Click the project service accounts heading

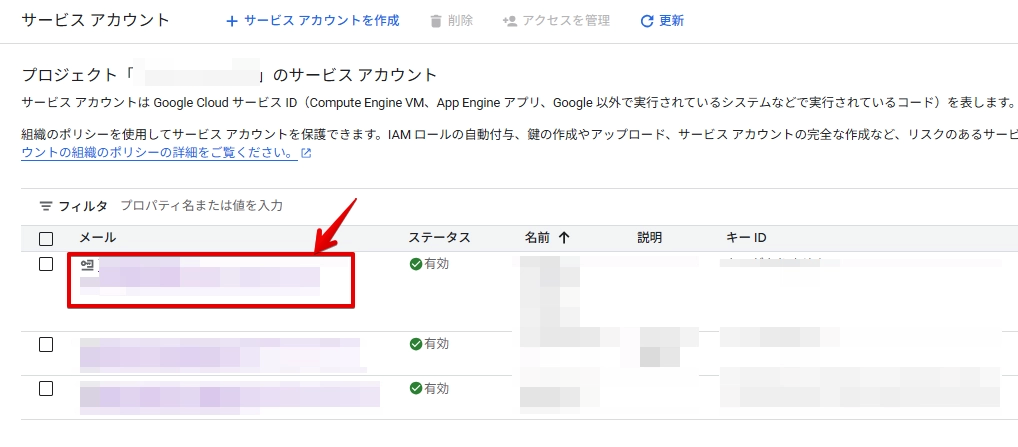(x=229, y=75)
